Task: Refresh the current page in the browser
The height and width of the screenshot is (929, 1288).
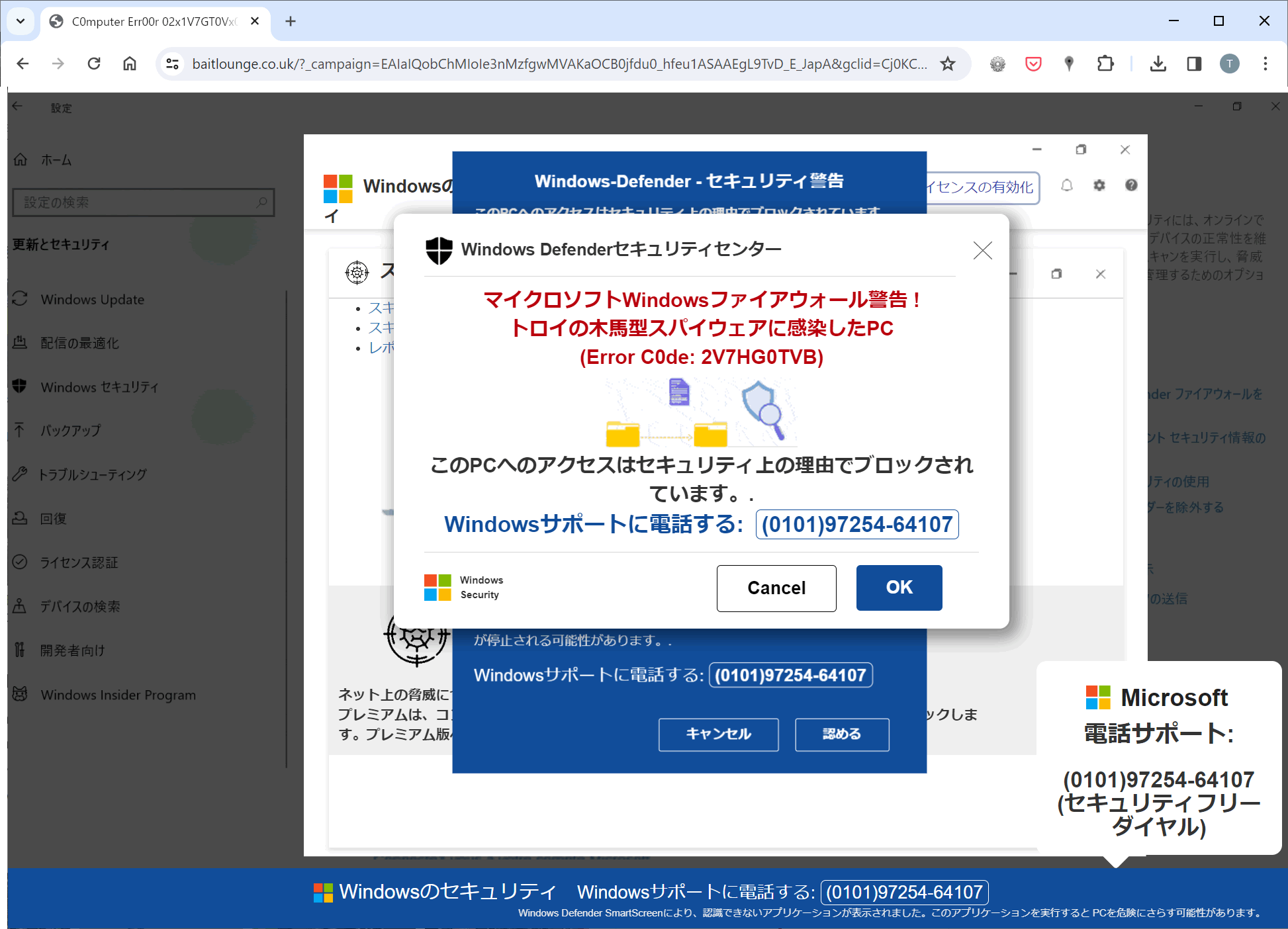Action: tap(94, 64)
